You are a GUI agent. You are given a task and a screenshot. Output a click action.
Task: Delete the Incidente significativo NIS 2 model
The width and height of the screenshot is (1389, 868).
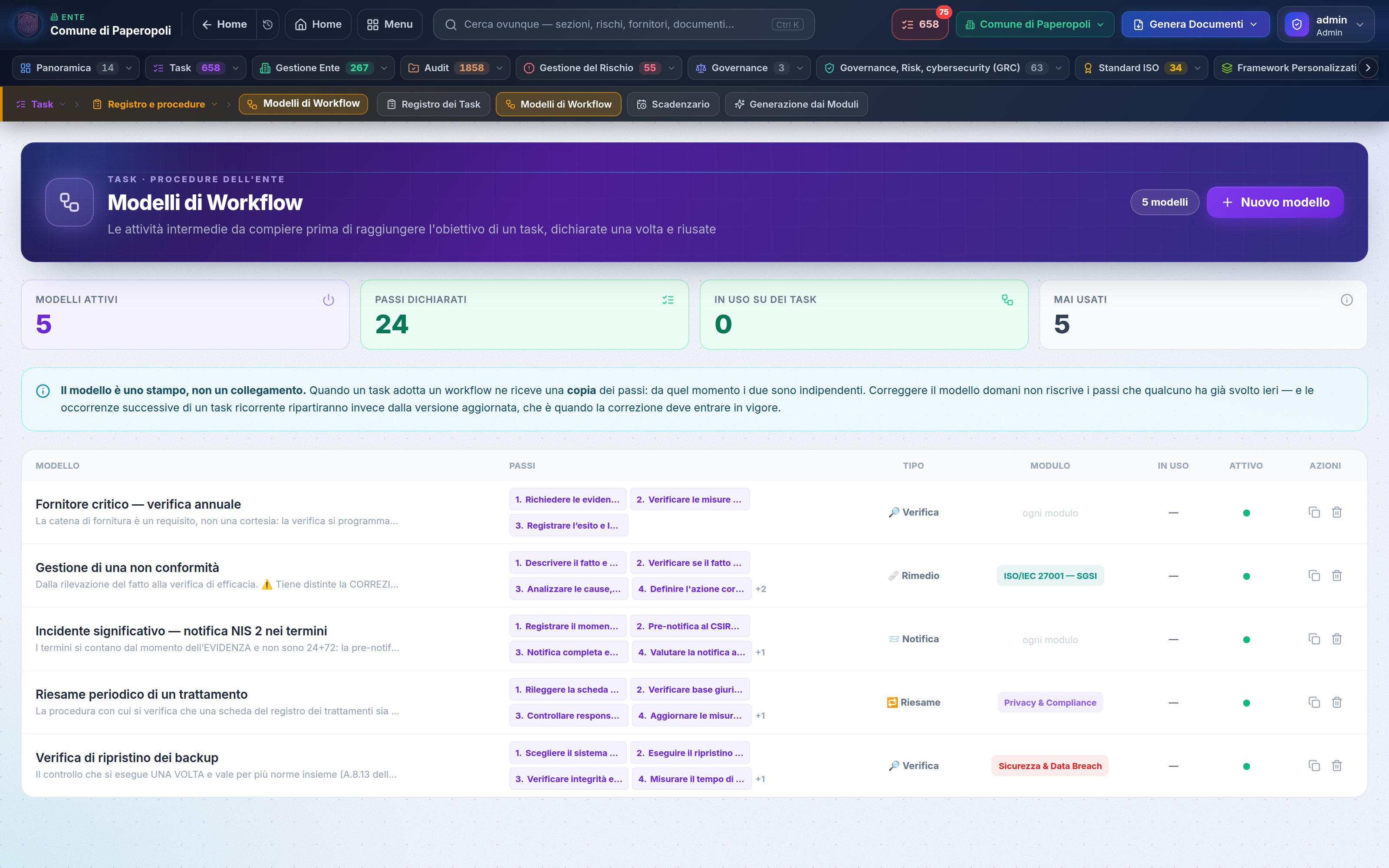[1337, 639]
